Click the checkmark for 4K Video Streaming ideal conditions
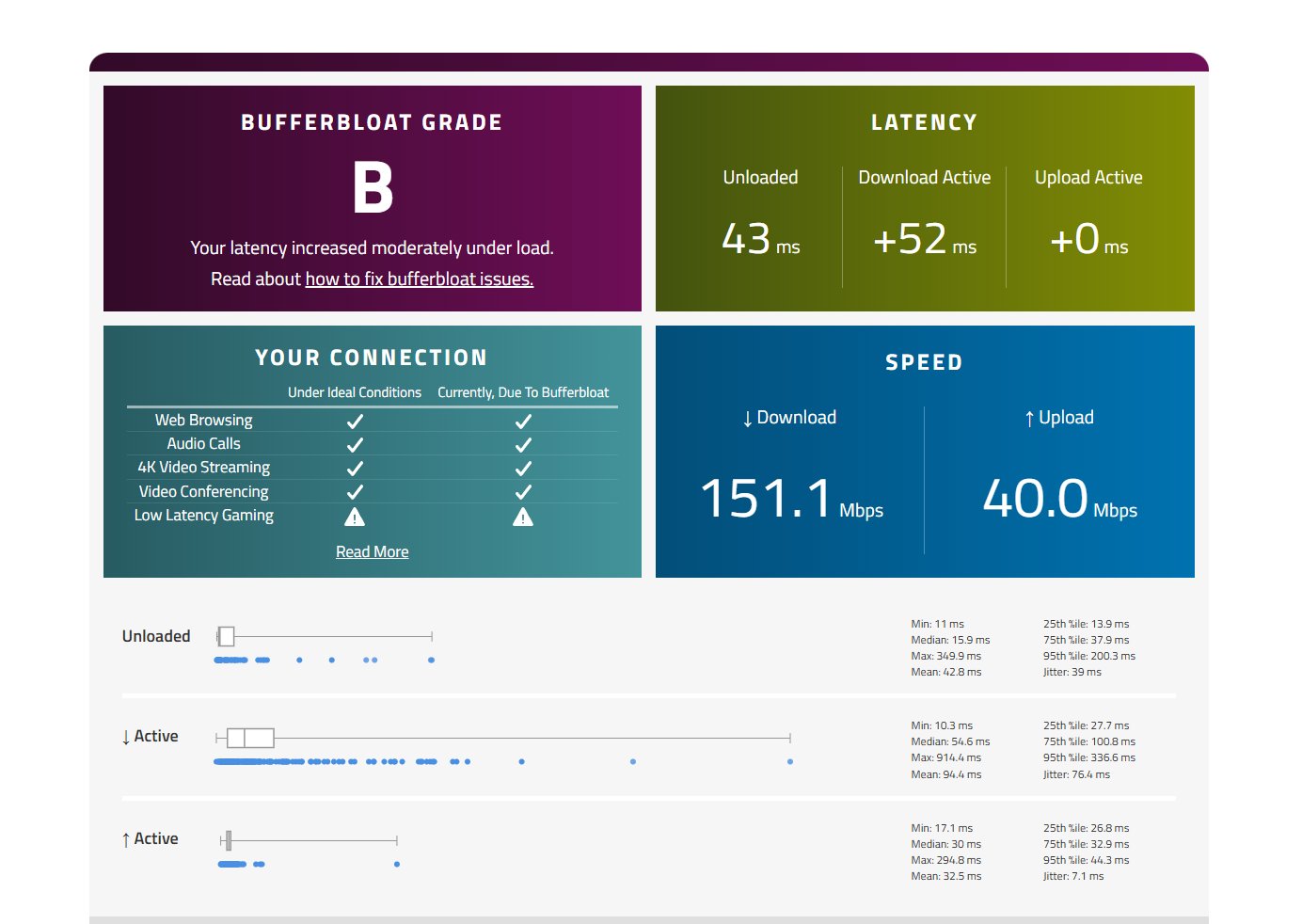Image resolution: width=1302 pixels, height=924 pixels. click(355, 467)
